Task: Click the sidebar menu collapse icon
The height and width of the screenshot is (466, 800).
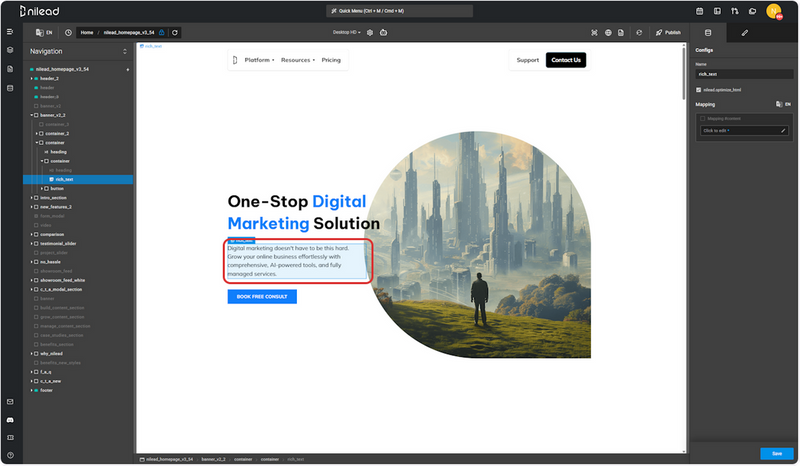Action: (10, 32)
